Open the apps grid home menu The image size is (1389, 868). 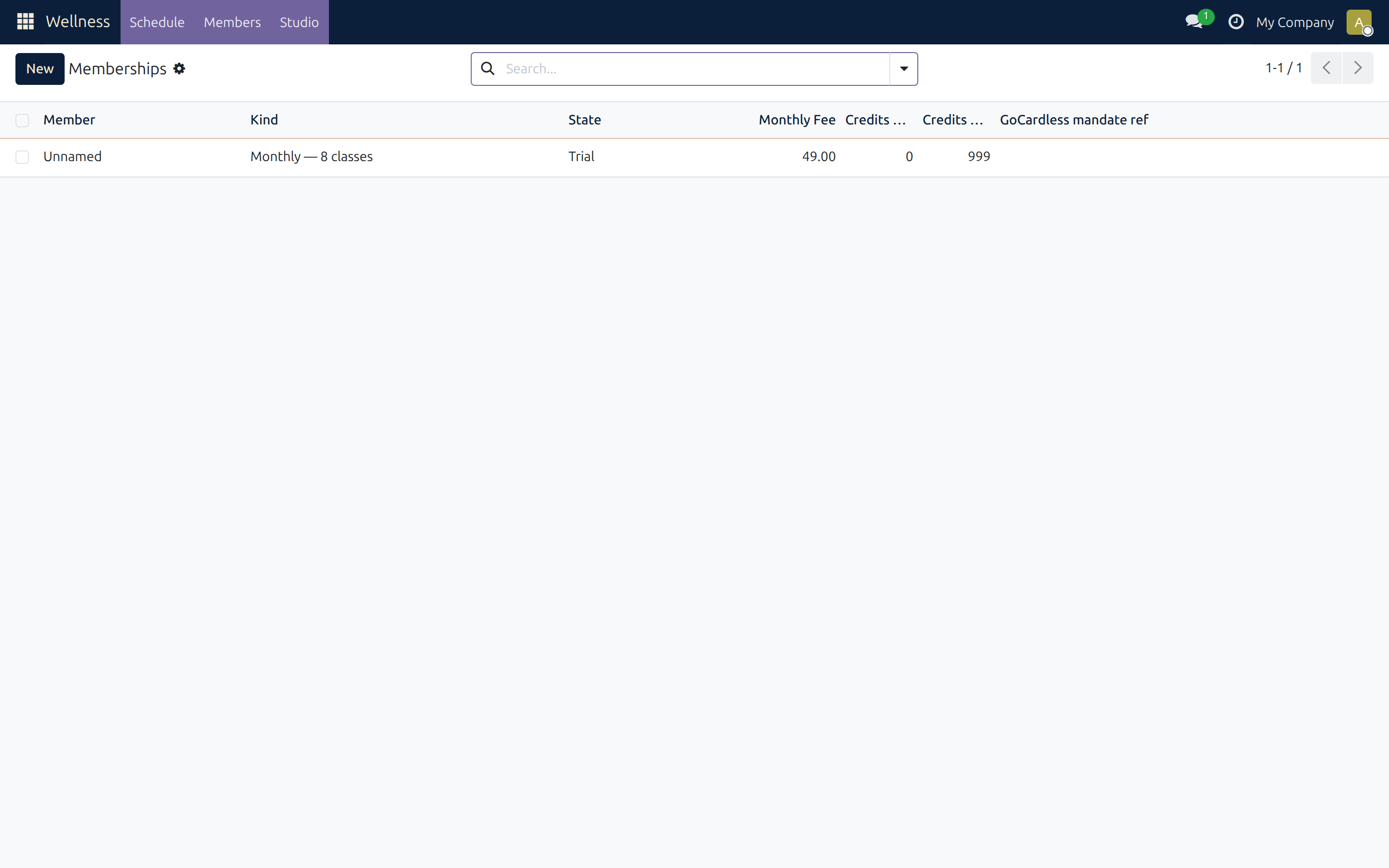click(x=25, y=22)
